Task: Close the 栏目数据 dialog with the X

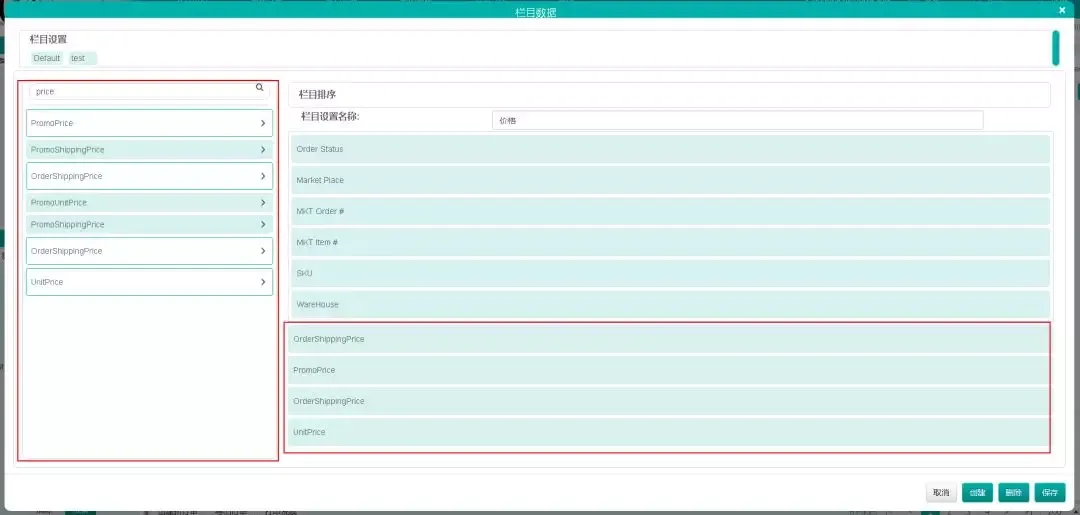Action: [1062, 10]
